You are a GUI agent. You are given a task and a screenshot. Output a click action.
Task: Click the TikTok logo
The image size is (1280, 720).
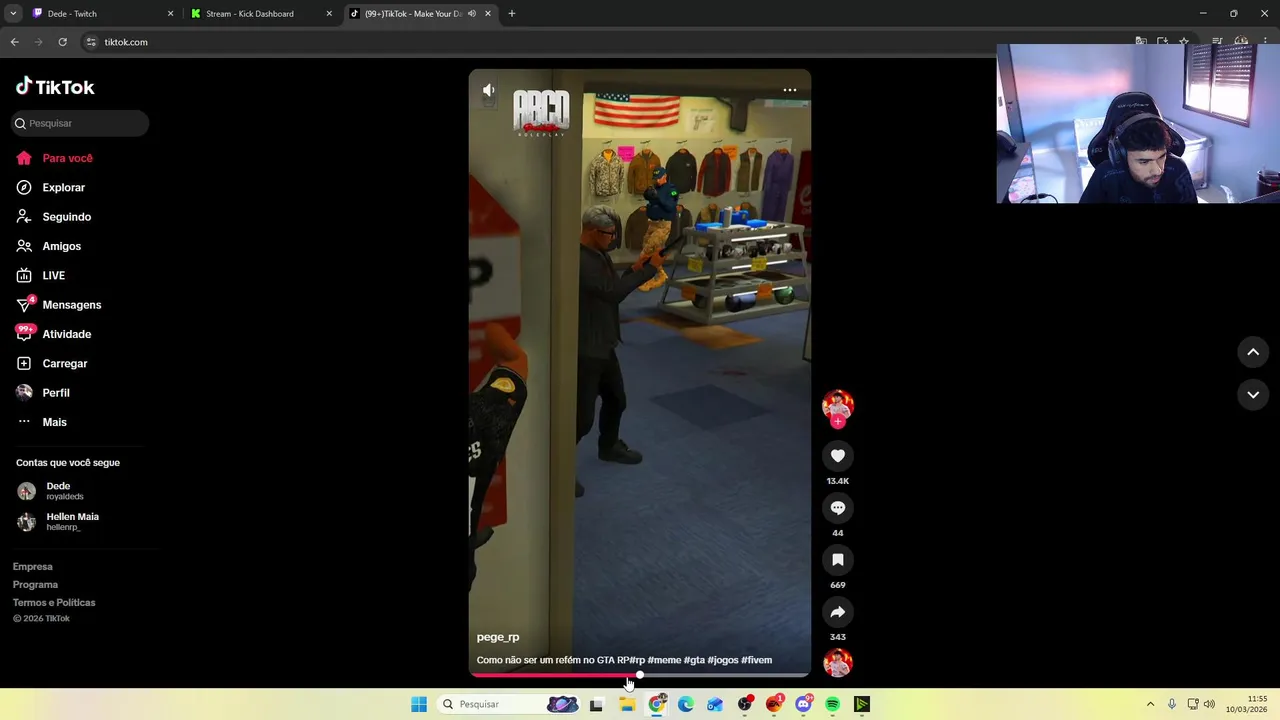pos(55,87)
